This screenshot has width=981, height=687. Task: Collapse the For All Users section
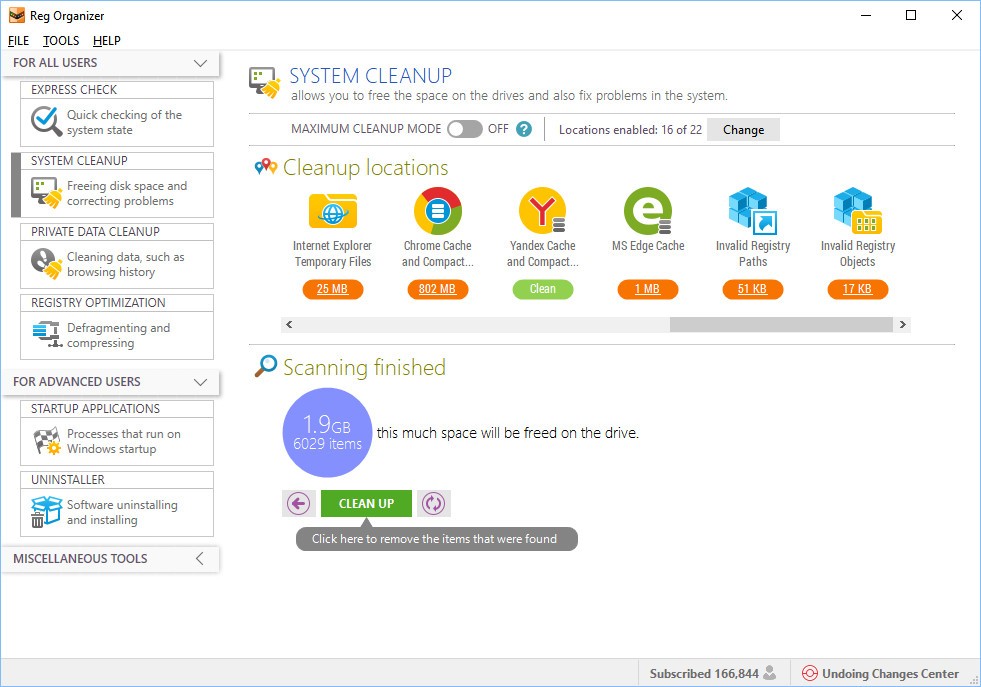tap(199, 63)
